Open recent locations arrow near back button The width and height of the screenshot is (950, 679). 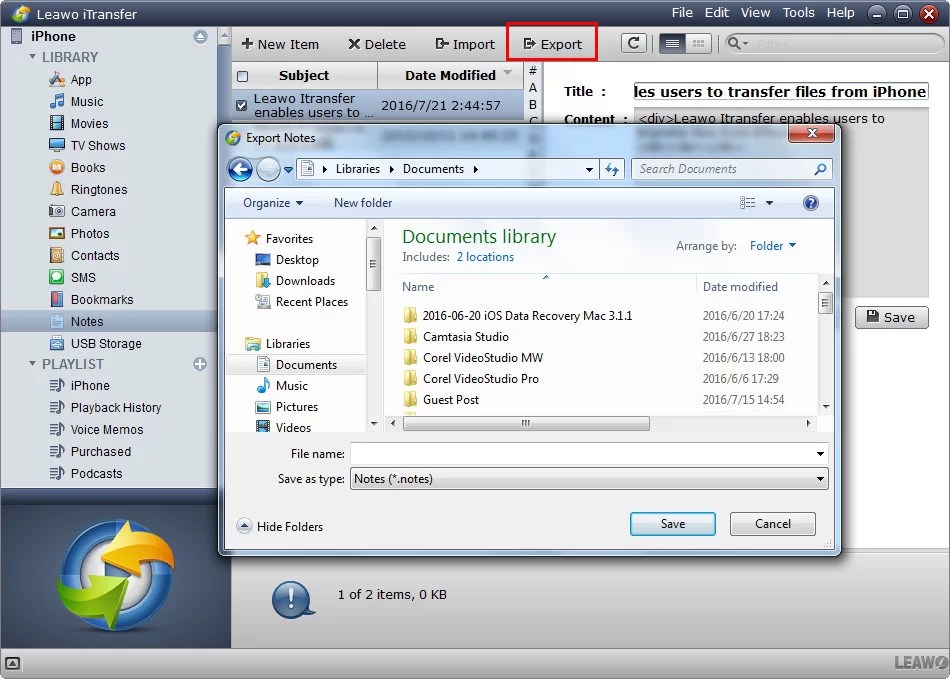(x=288, y=170)
